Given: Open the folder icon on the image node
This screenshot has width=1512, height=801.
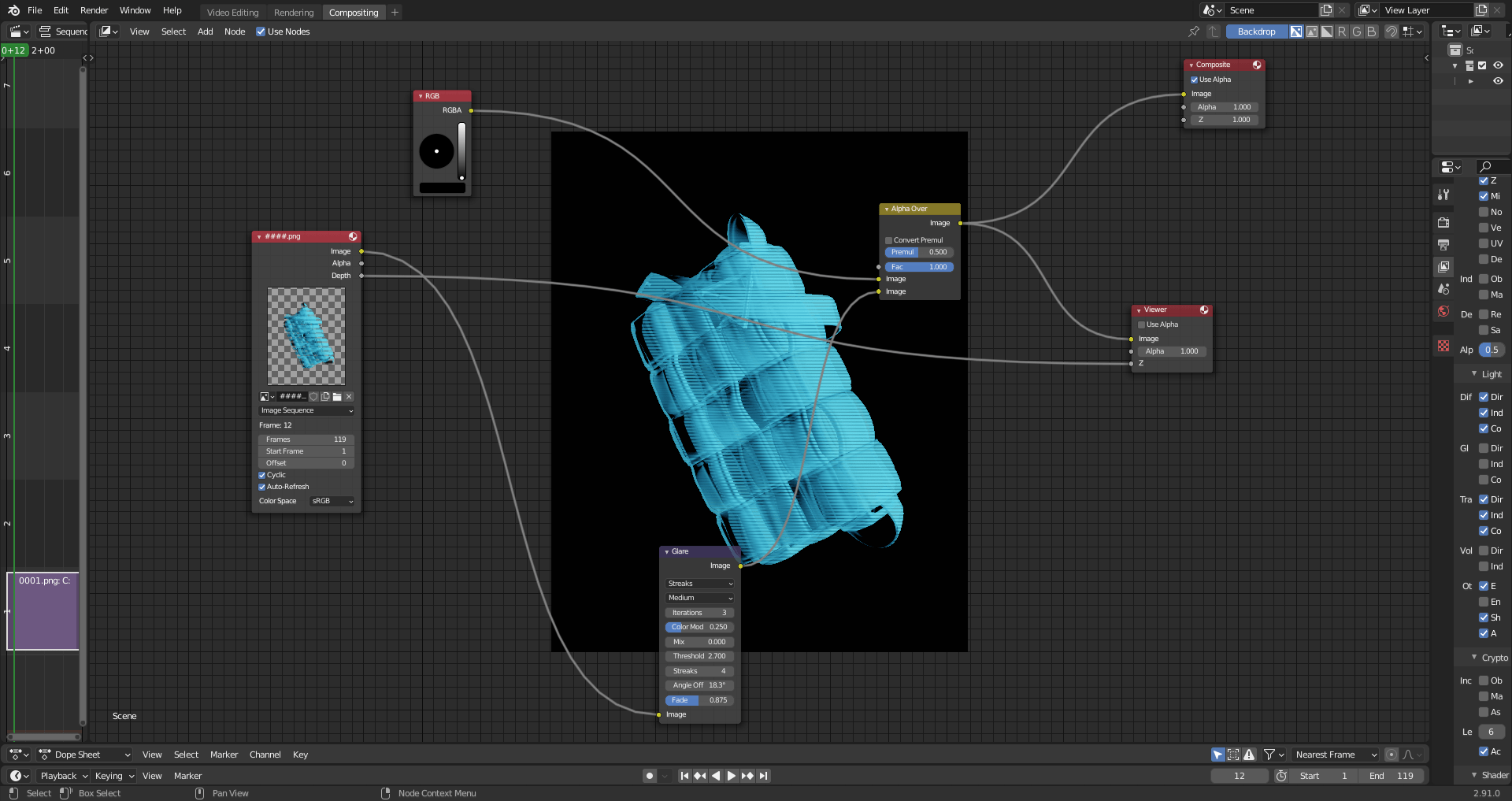Looking at the screenshot, I should 336,397.
